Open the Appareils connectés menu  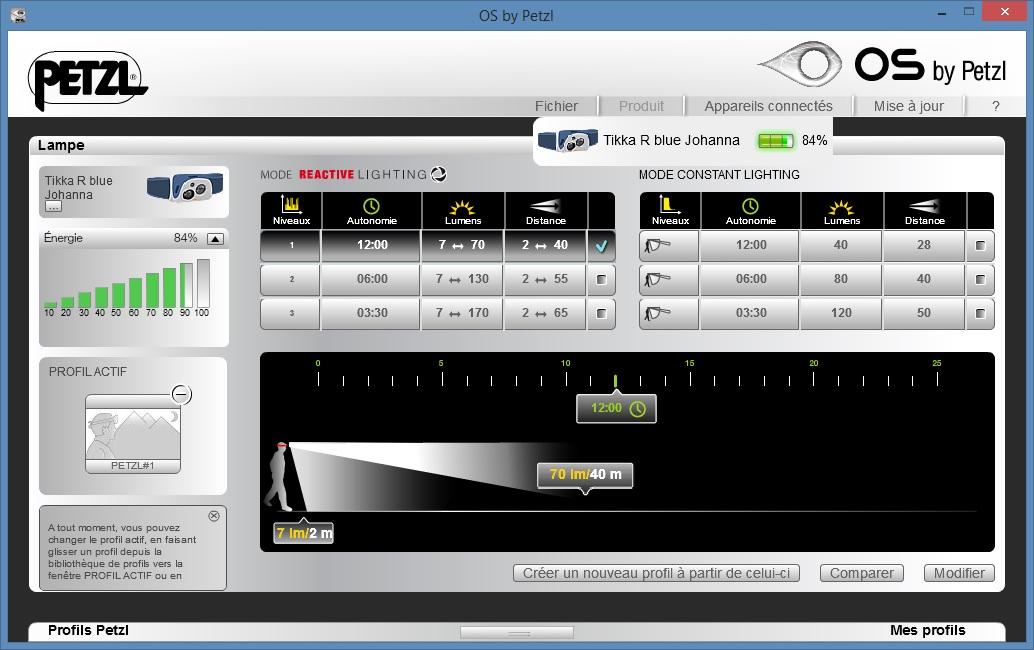[768, 106]
